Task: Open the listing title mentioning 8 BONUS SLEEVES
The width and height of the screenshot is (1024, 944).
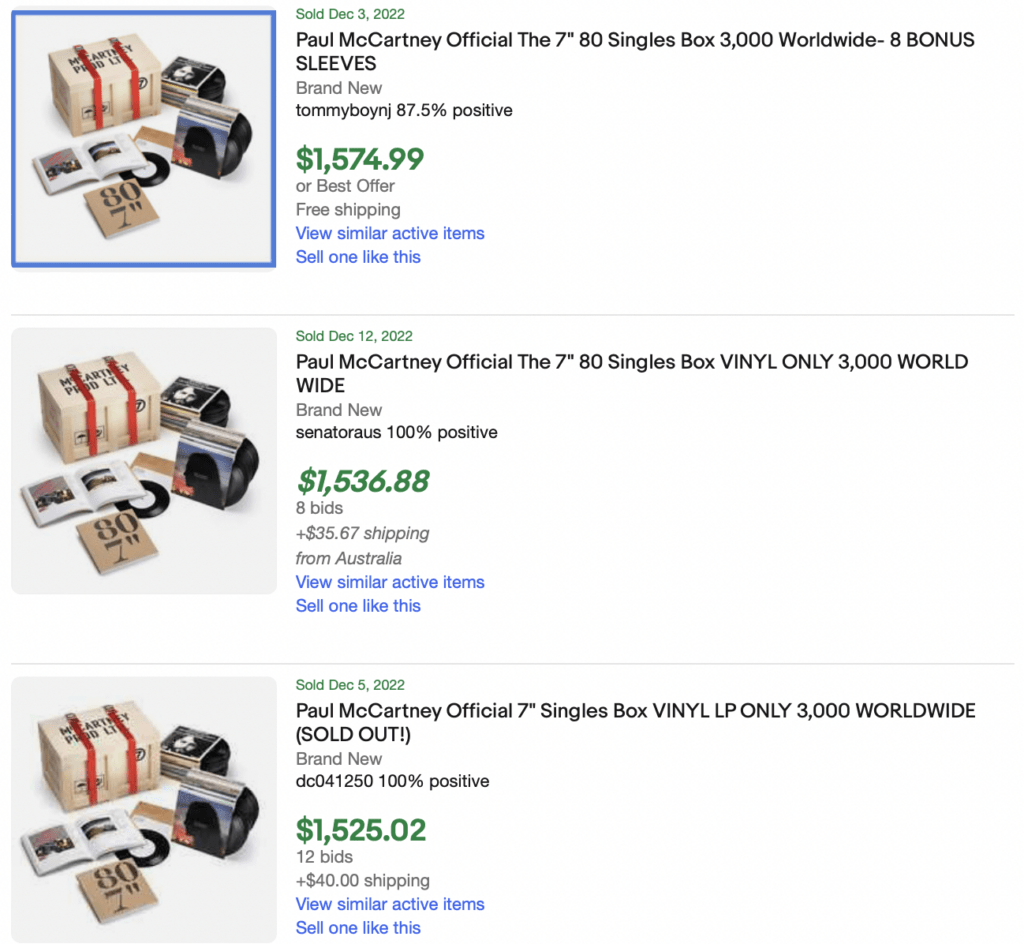Action: tap(634, 51)
